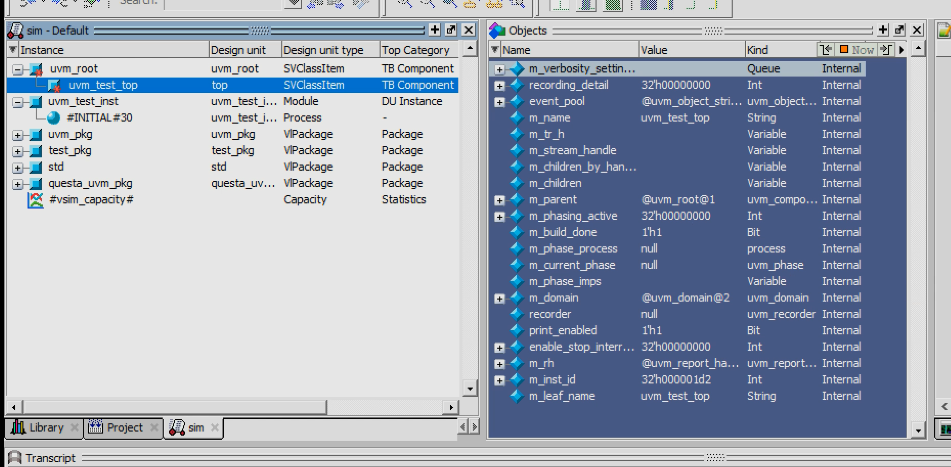Click the diamond icon beside m_name
Image resolution: width=951 pixels, height=467 pixels.
point(517,118)
